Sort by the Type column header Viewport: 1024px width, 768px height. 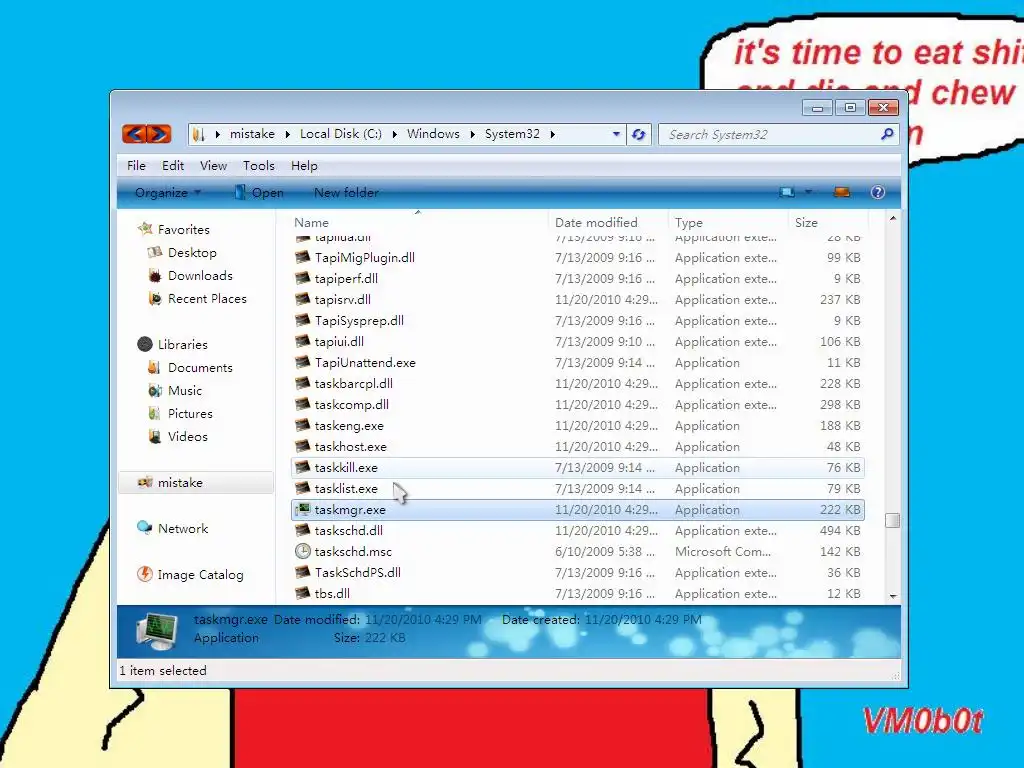728,222
